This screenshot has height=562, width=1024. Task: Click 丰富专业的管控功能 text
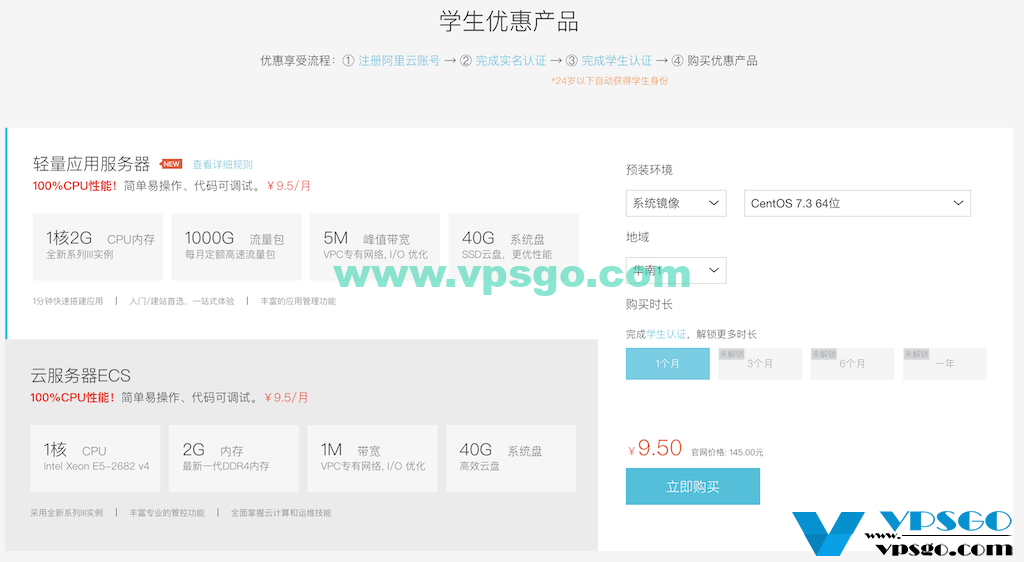coord(167,513)
